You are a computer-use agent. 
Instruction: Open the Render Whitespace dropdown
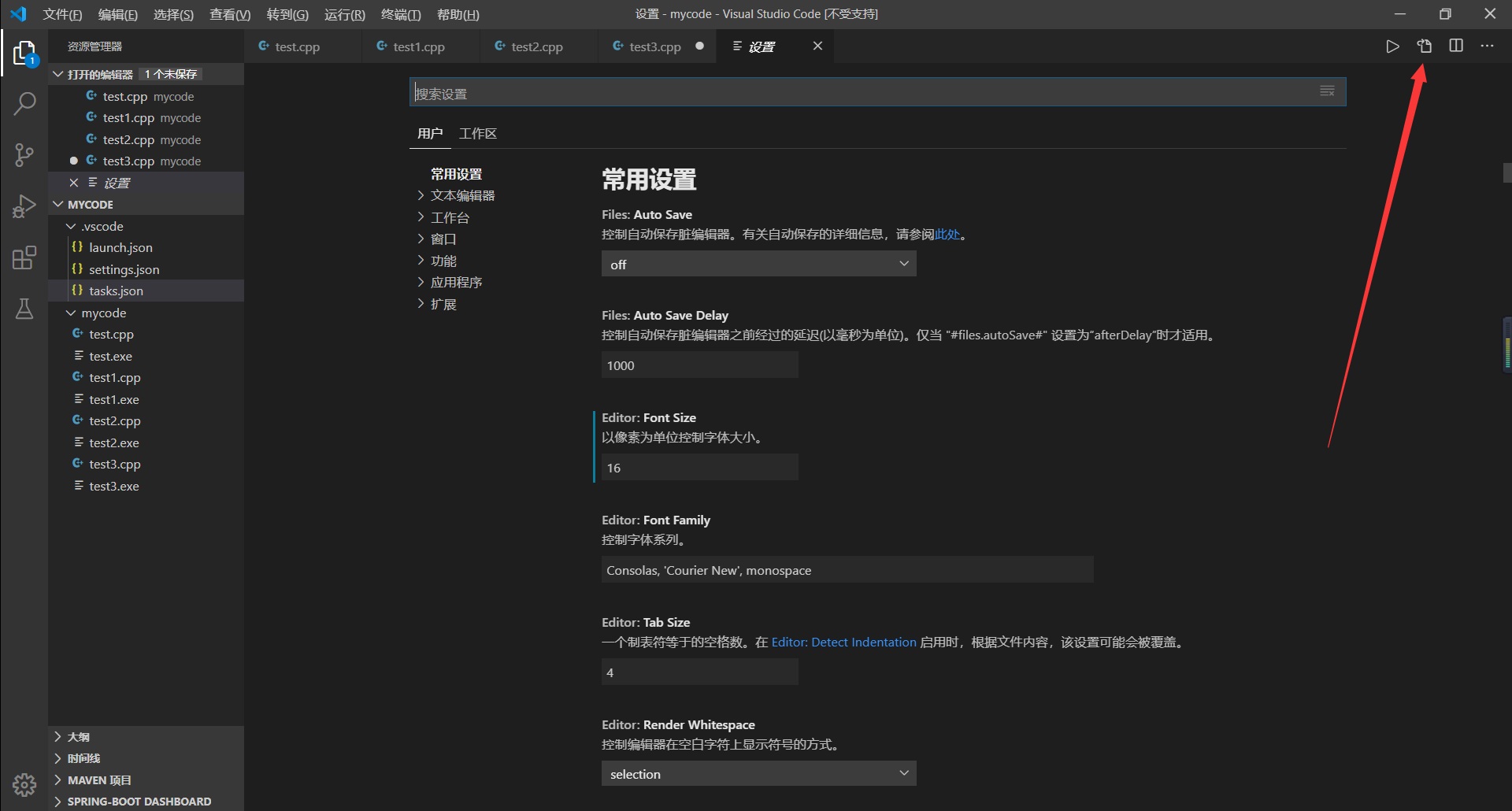tap(758, 773)
